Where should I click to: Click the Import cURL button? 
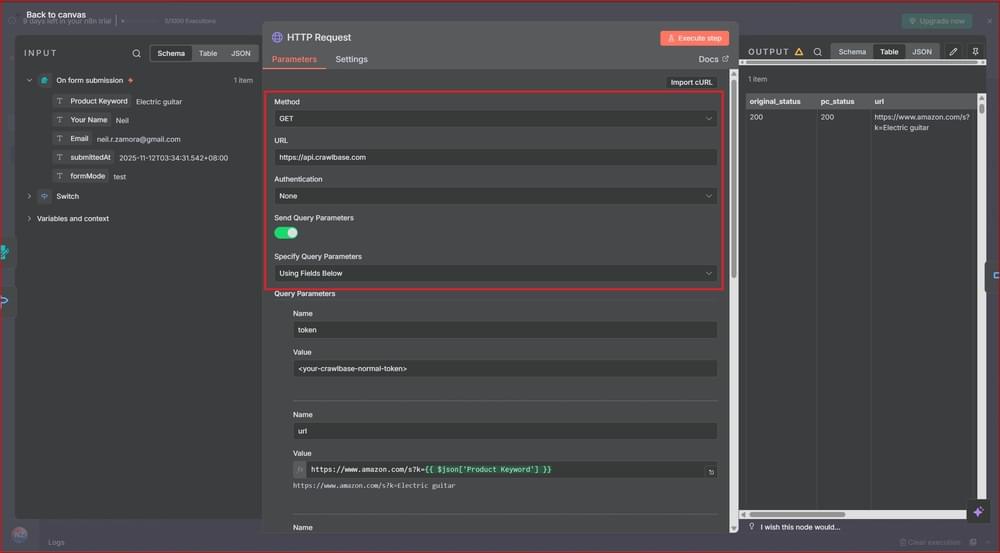692,82
